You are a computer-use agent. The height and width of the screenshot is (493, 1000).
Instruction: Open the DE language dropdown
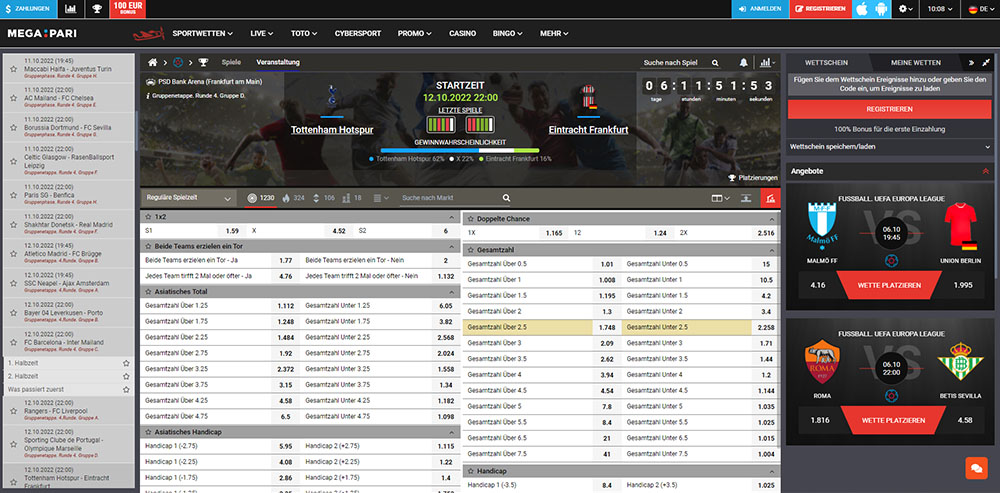[x=980, y=9]
